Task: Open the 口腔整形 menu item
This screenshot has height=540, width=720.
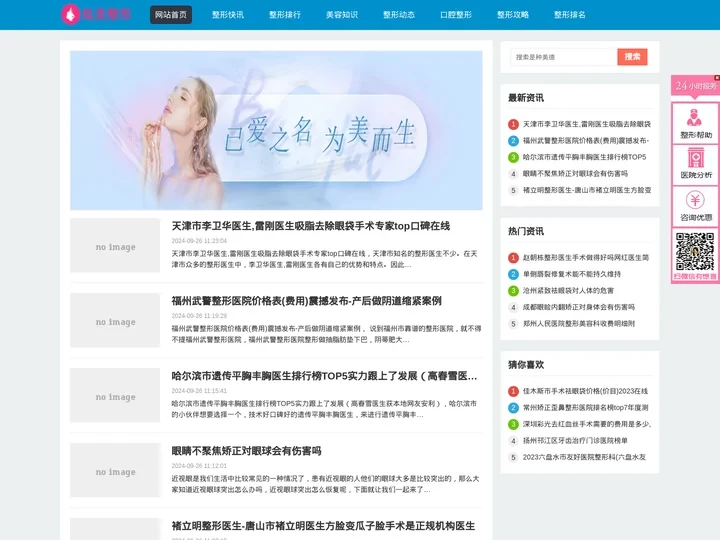Action: pyautogui.click(x=456, y=15)
